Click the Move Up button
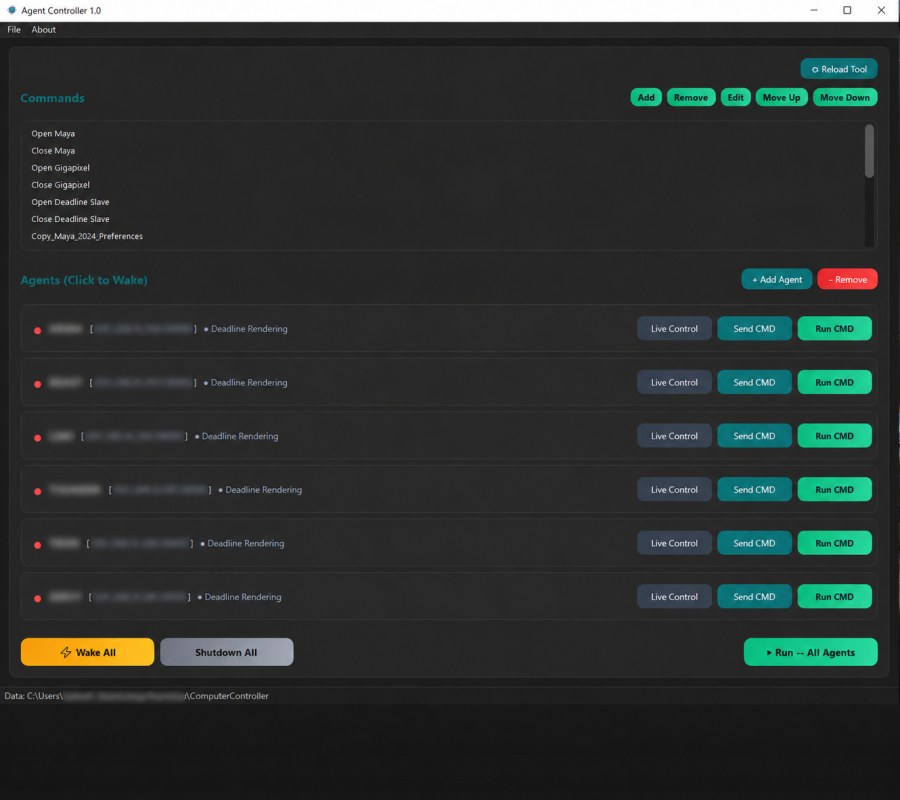This screenshot has width=900, height=800. coord(781,98)
